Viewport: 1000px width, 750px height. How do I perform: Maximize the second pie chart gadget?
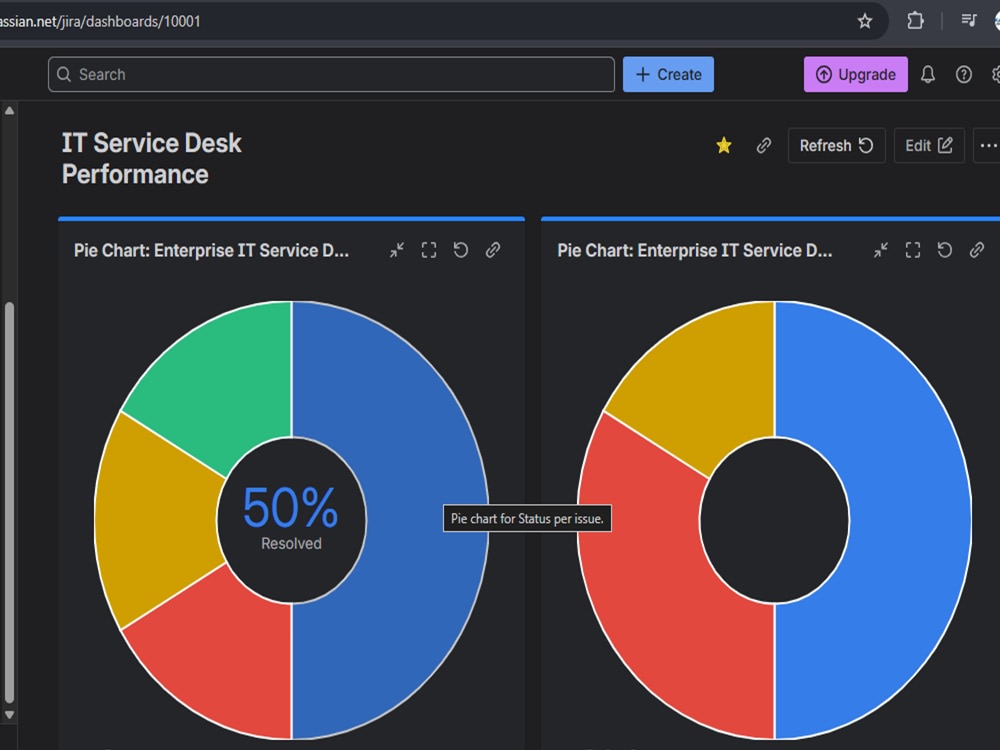(x=913, y=250)
